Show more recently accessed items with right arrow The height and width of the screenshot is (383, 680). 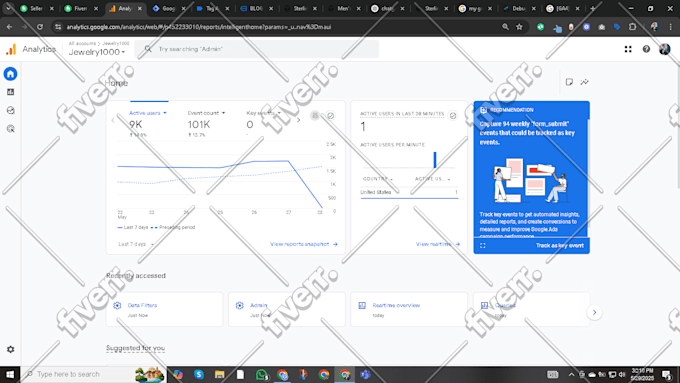click(595, 312)
